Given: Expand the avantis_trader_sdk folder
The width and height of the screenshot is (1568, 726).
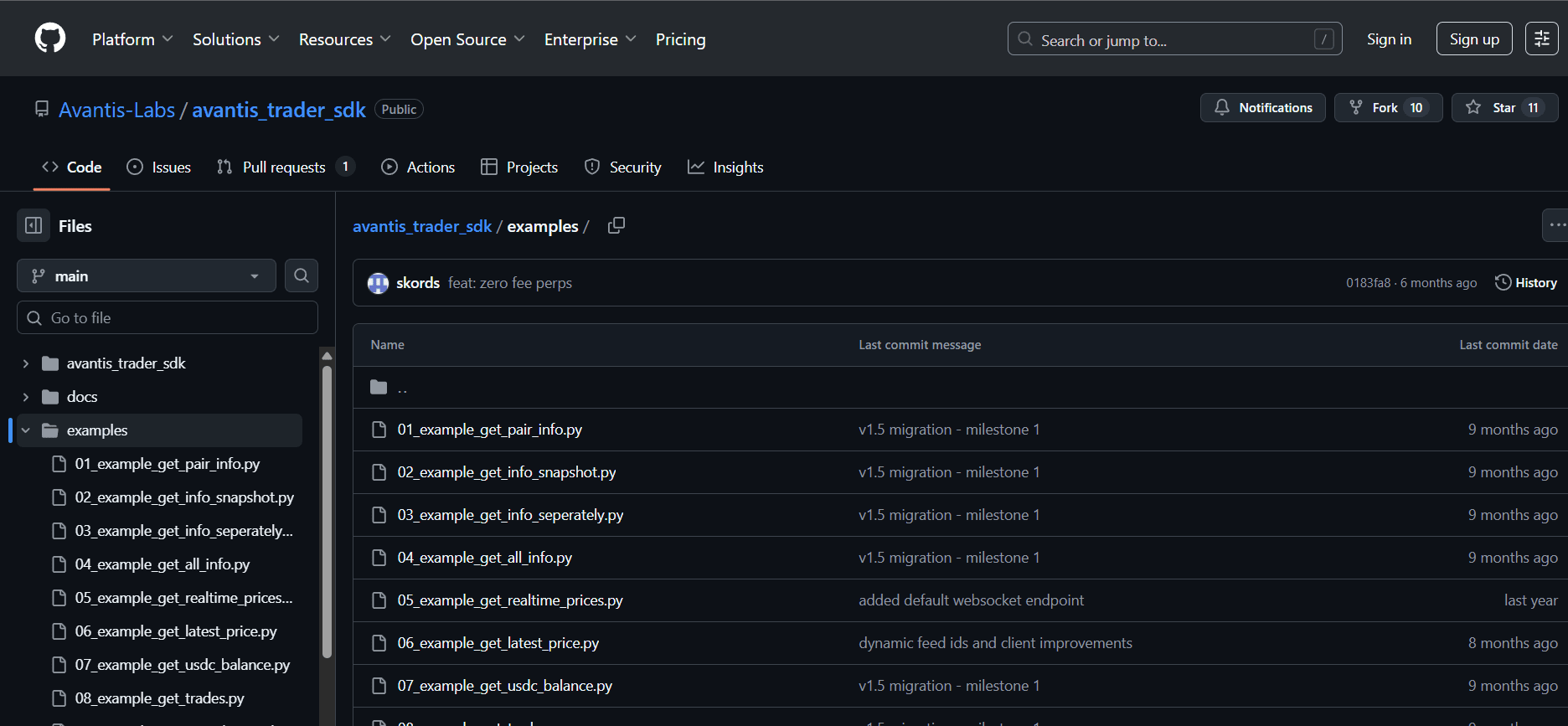Looking at the screenshot, I should click(26, 363).
